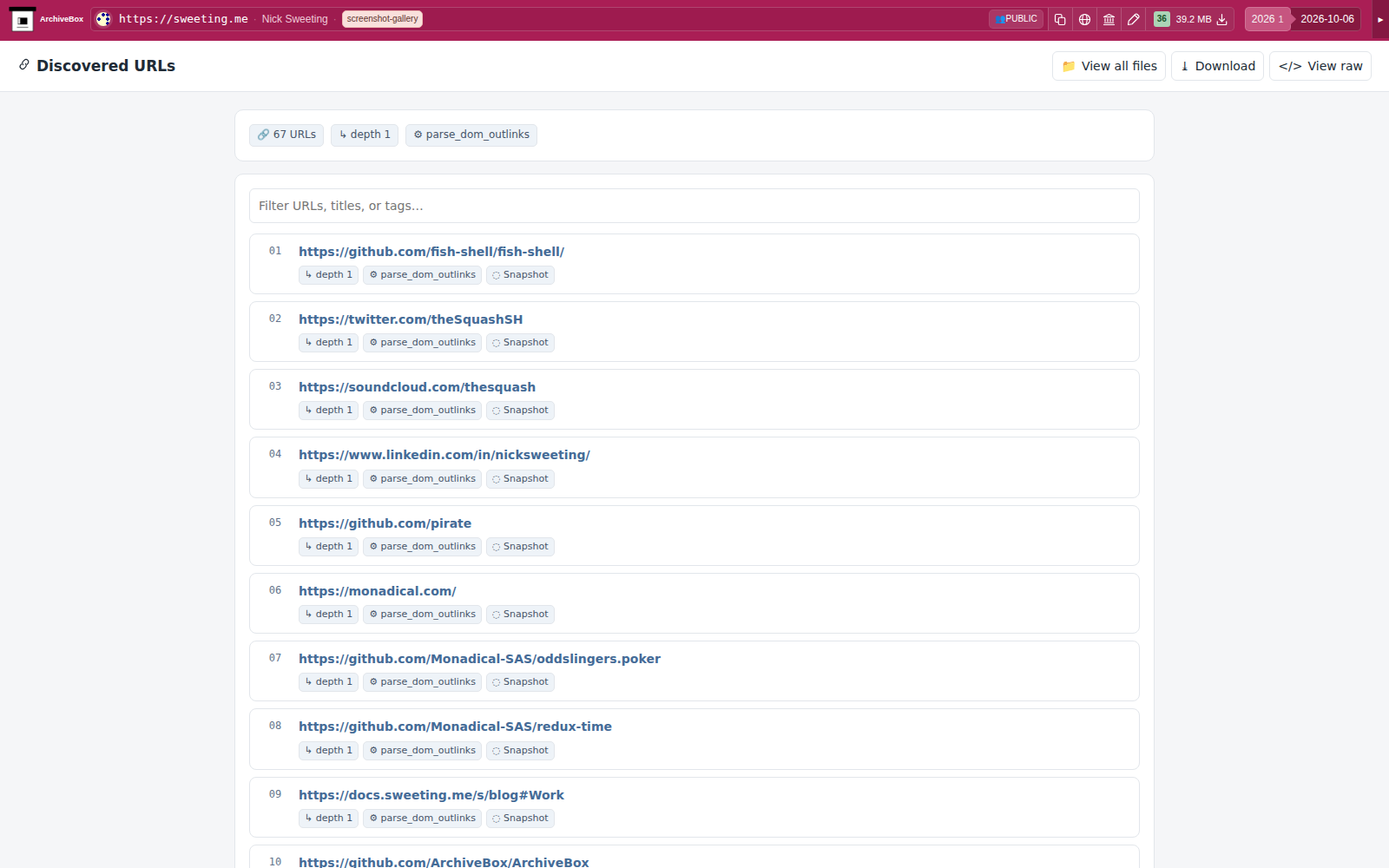Open the https://sweeting.me URL in header
Viewport: 1389px width, 868px height.
coord(183,19)
